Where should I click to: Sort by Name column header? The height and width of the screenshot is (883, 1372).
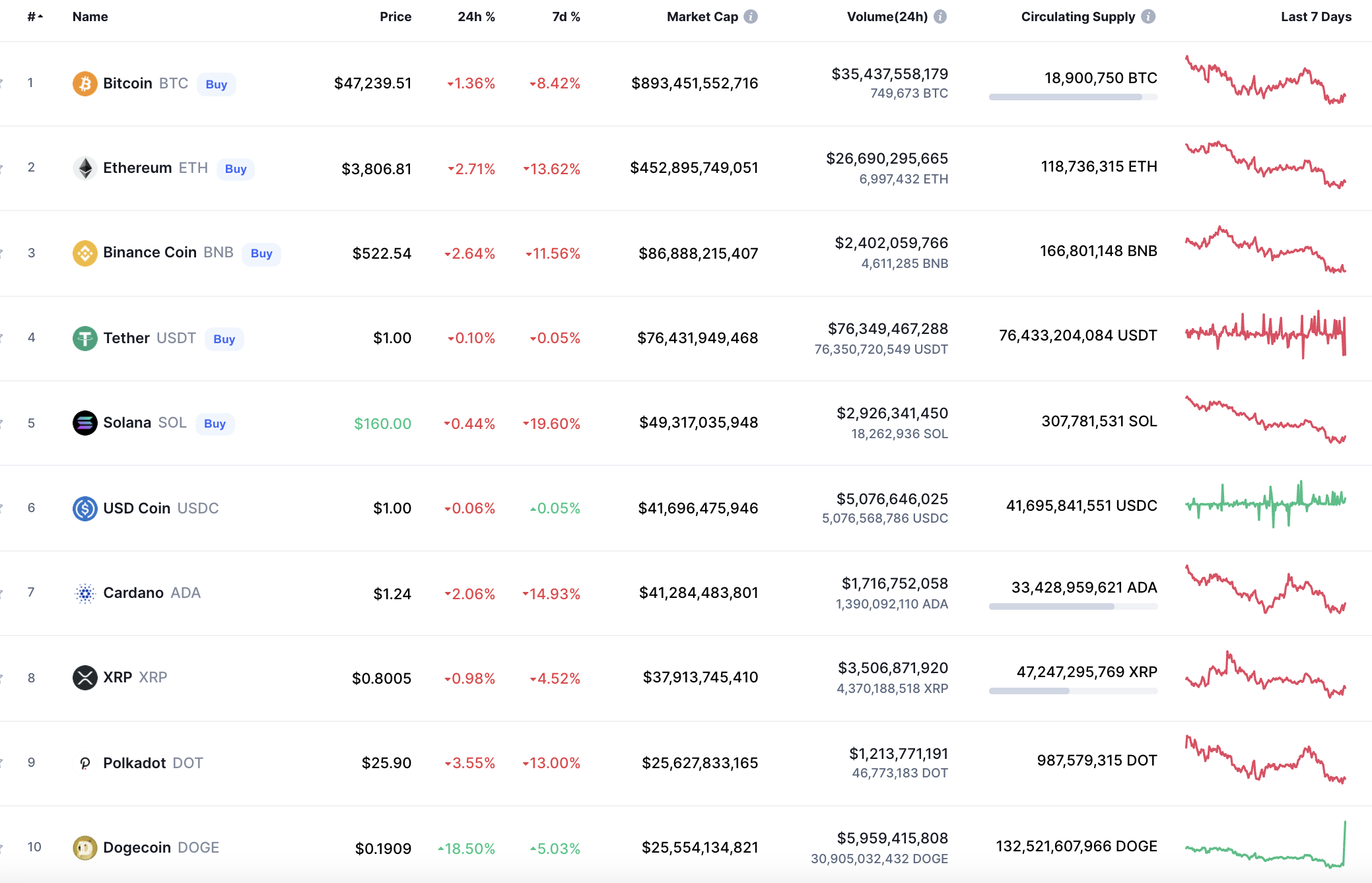pos(90,16)
